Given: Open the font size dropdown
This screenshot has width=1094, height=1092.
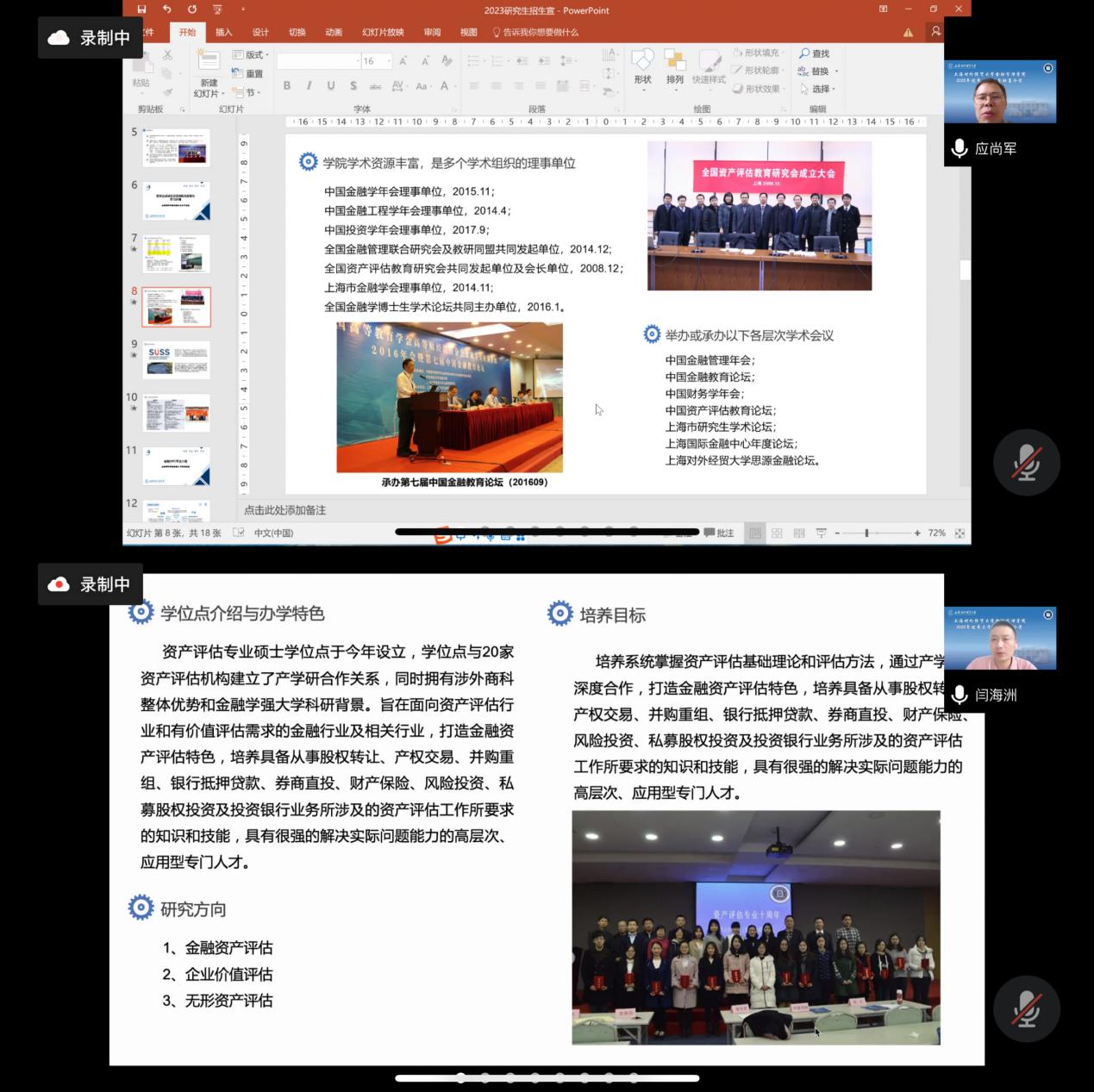Looking at the screenshot, I should (x=389, y=61).
